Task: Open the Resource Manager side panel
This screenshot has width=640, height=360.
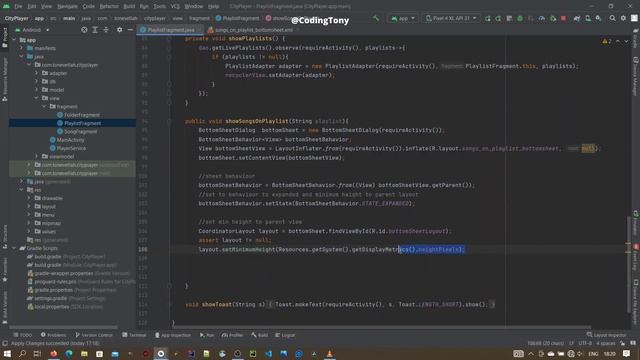Action: 4,80
